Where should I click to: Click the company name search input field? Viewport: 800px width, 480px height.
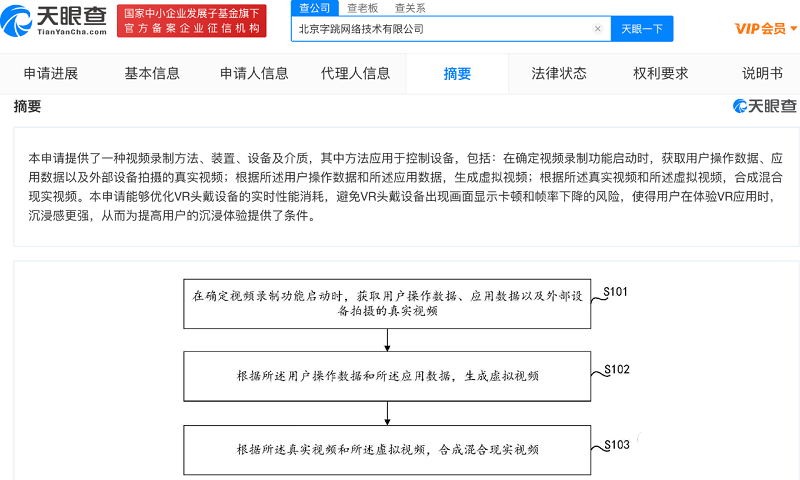(x=440, y=29)
